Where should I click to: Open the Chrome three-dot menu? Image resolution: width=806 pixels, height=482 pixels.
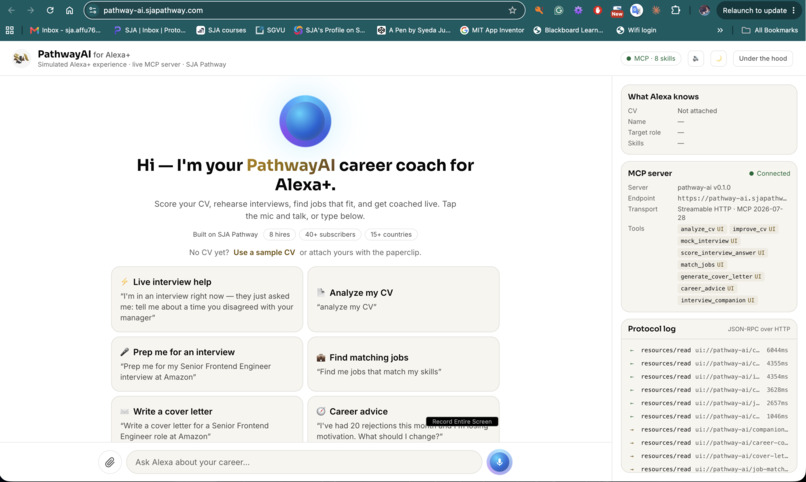coord(794,10)
